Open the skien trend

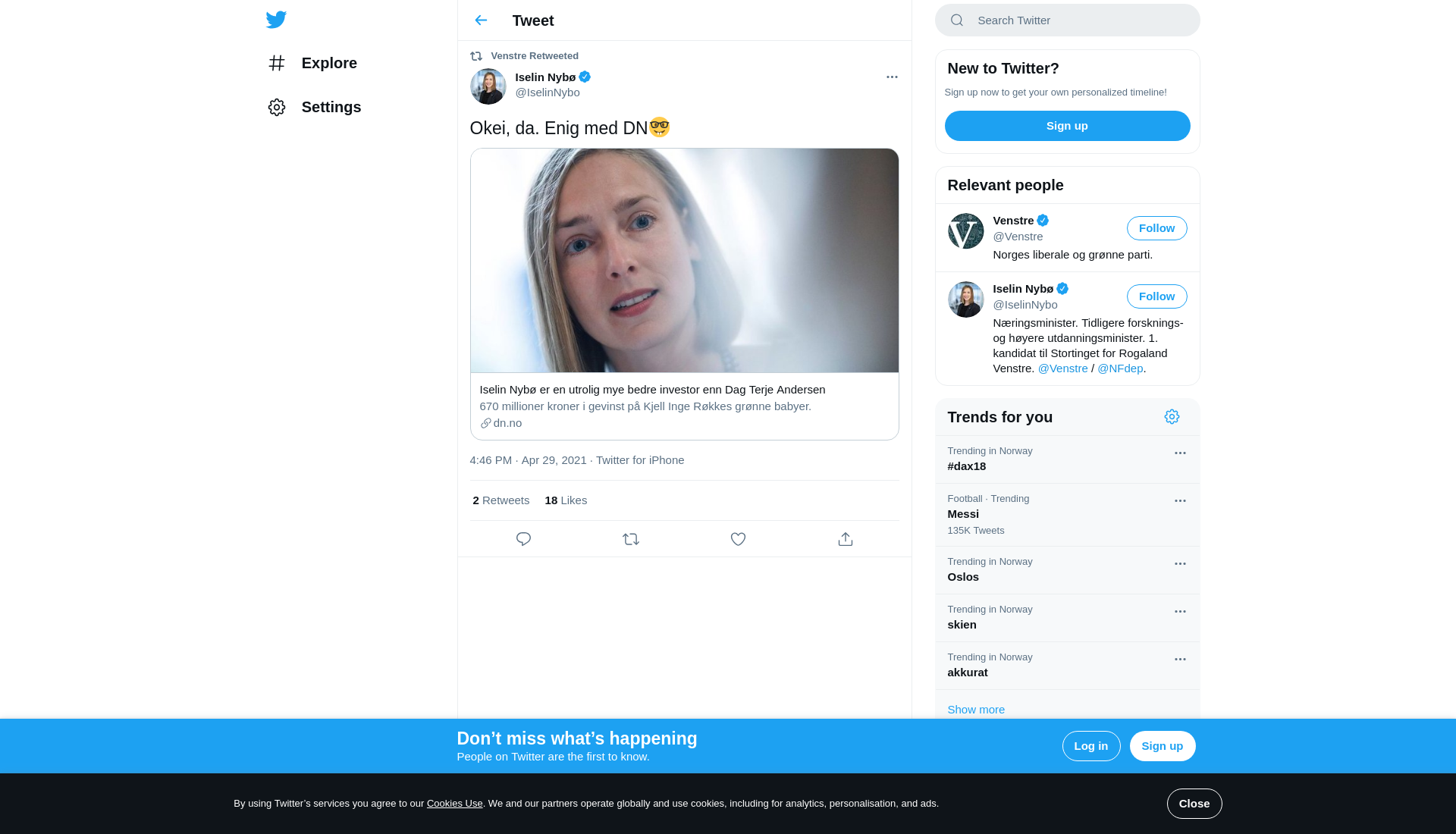[1067, 618]
